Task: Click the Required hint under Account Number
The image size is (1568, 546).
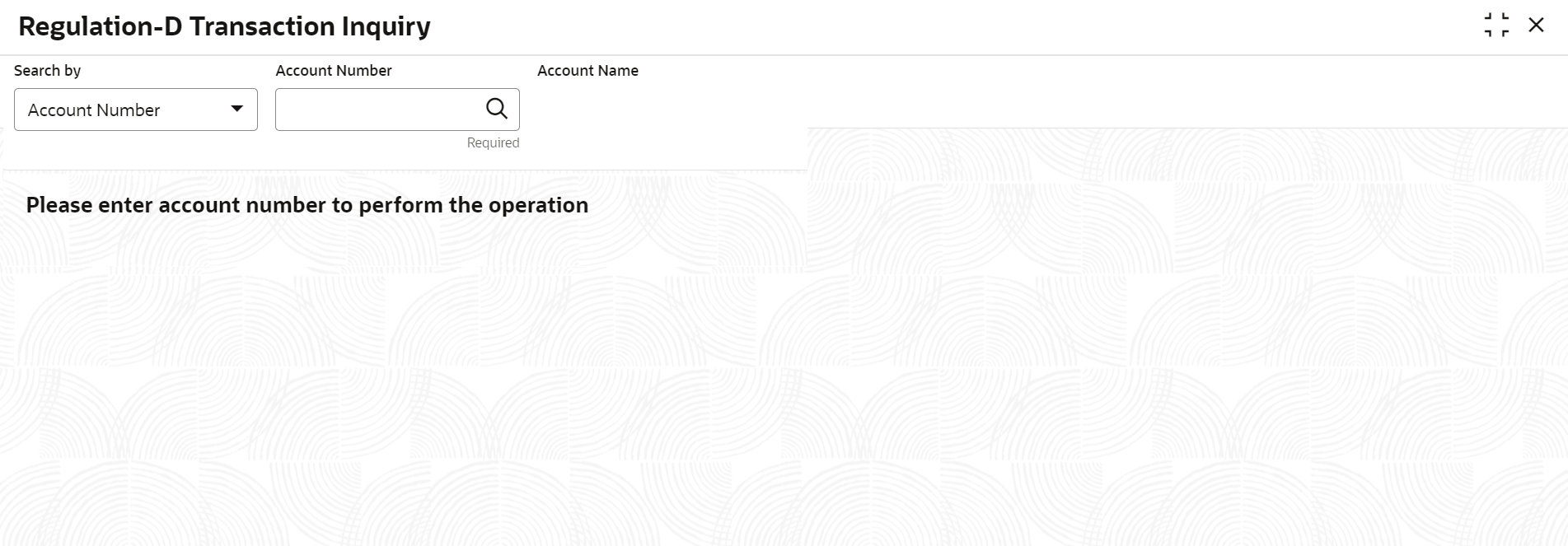Action: (493, 143)
